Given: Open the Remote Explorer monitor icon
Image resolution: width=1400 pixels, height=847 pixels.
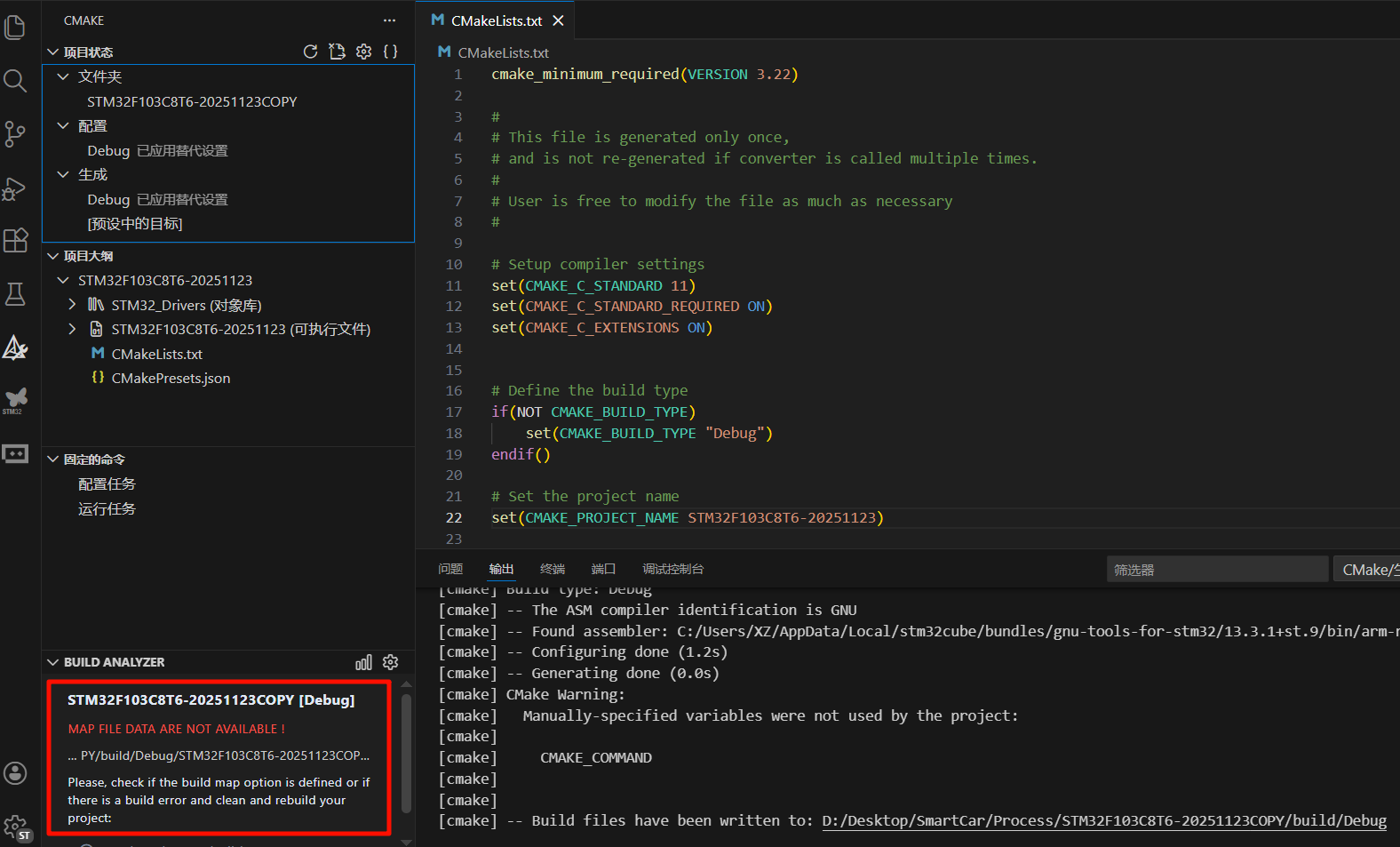Looking at the screenshot, I should tap(15, 454).
